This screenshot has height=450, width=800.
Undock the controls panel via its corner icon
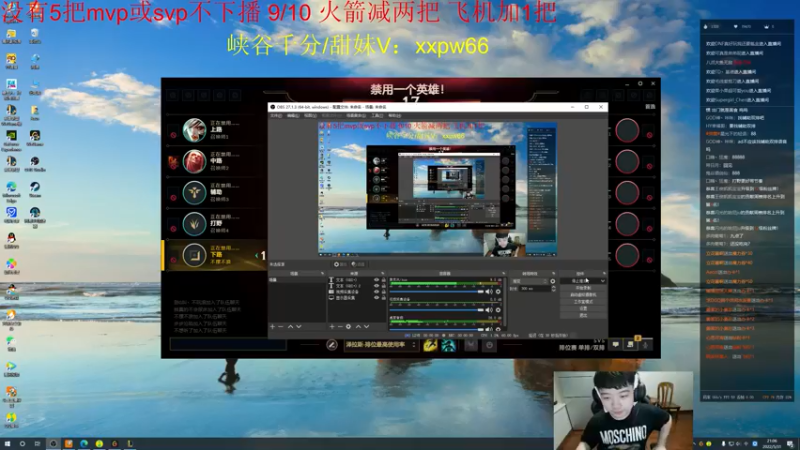604,273
